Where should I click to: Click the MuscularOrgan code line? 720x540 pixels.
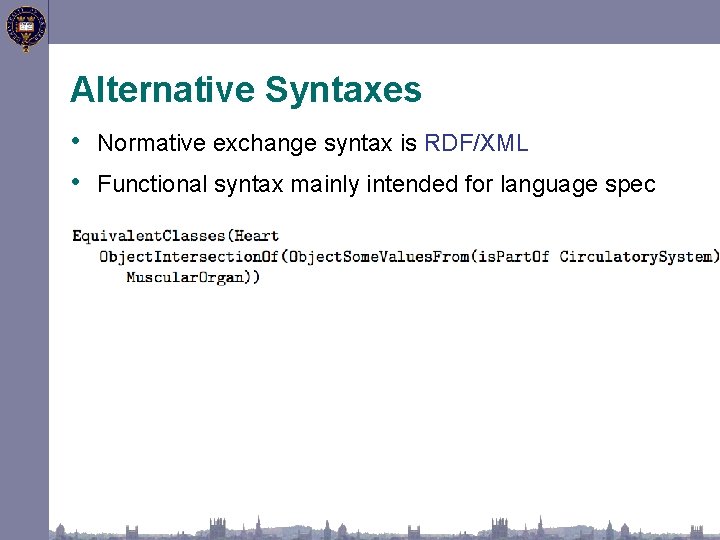(x=193, y=278)
